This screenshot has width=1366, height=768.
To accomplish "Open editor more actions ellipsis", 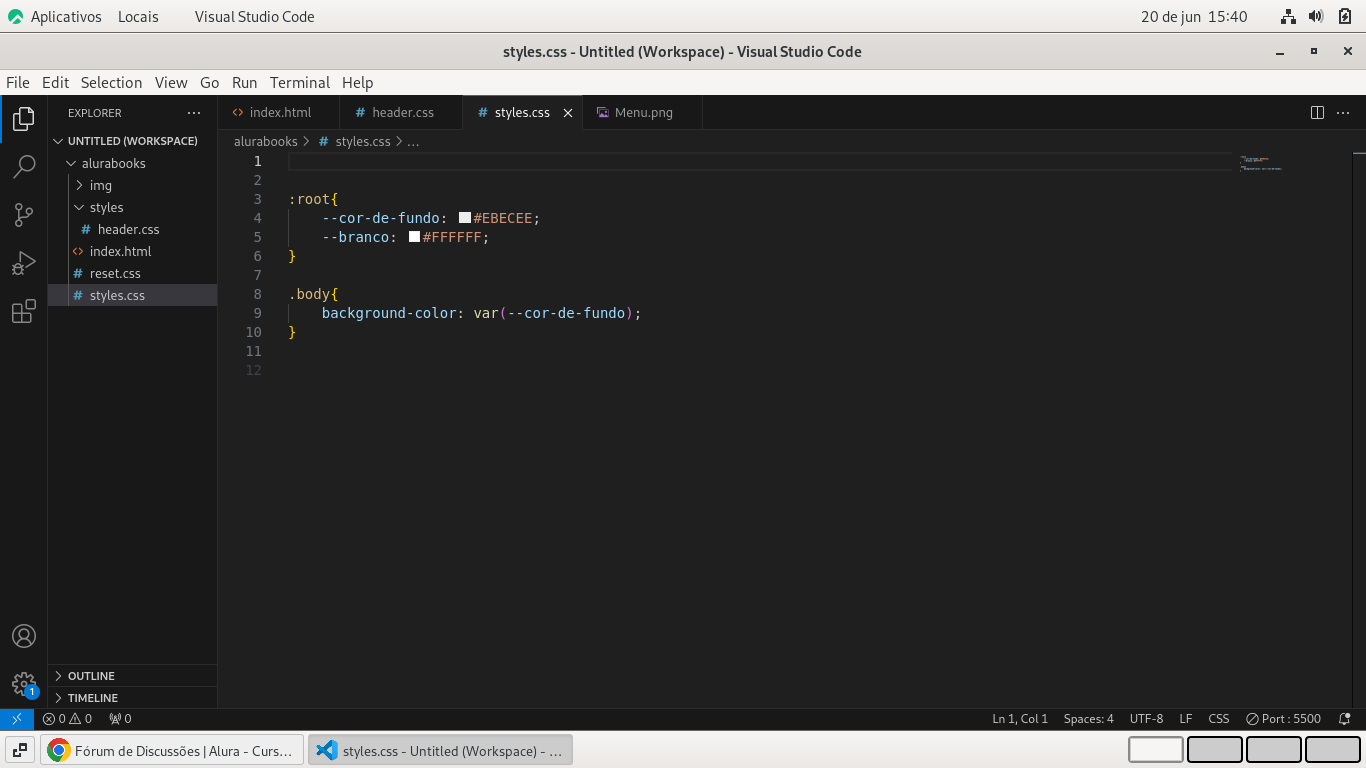I will point(1343,113).
